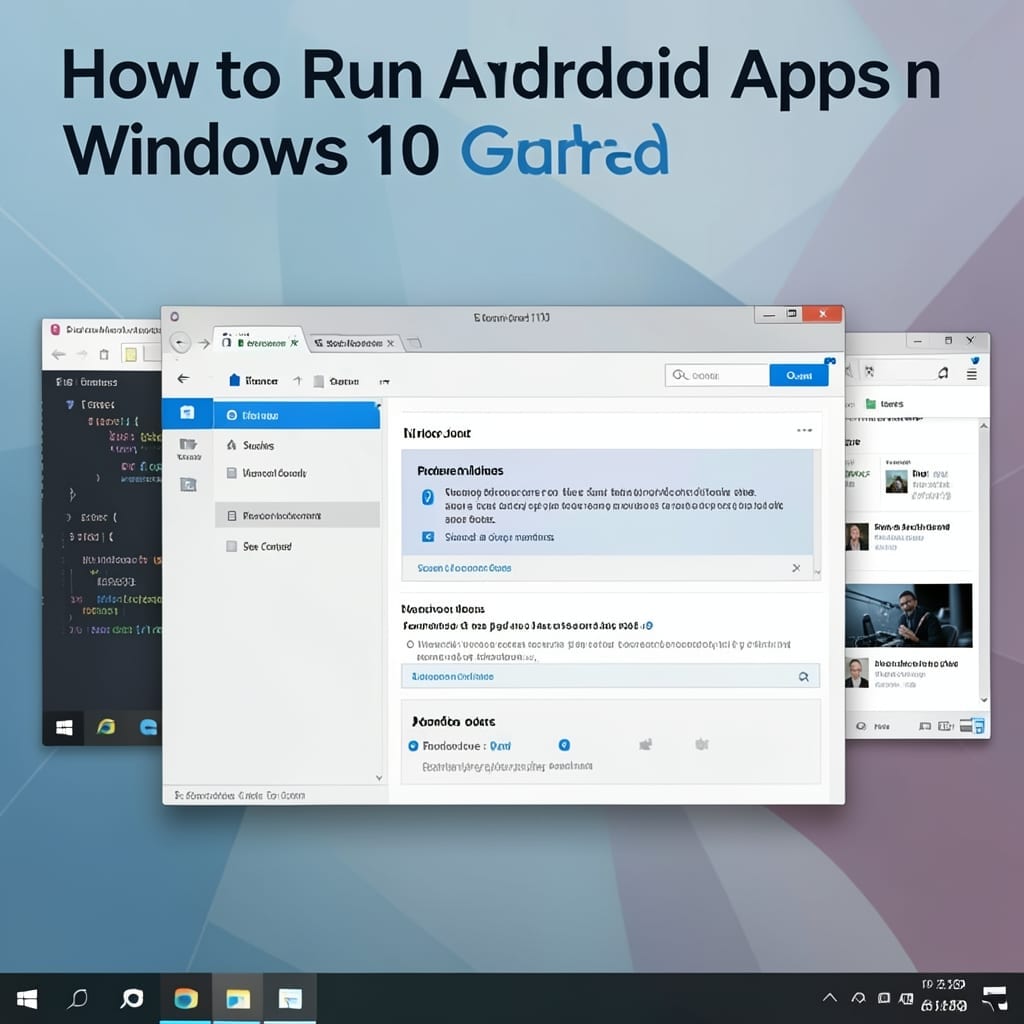Click the Start button inside the left window
Screen dimensions: 1024x1024
(x=64, y=728)
